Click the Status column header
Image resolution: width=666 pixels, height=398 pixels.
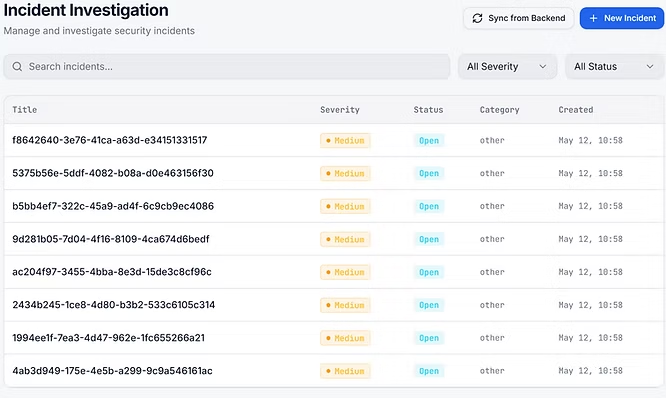click(x=428, y=110)
